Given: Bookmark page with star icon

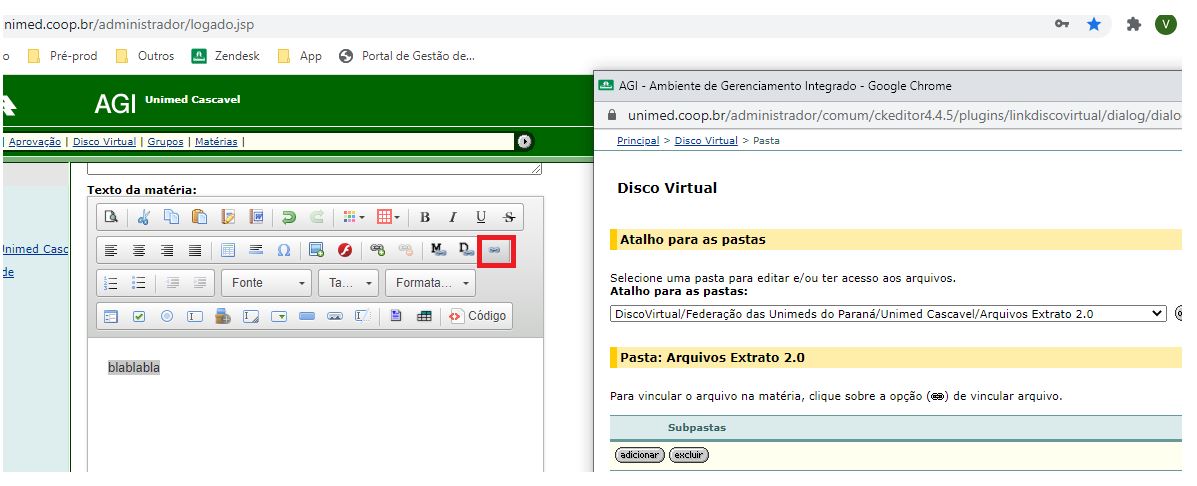Looking at the screenshot, I should [1094, 24].
